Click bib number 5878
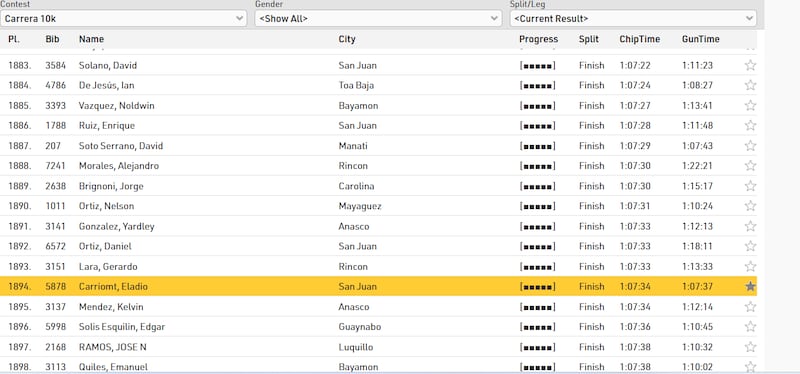800x374 pixels. 55,287
